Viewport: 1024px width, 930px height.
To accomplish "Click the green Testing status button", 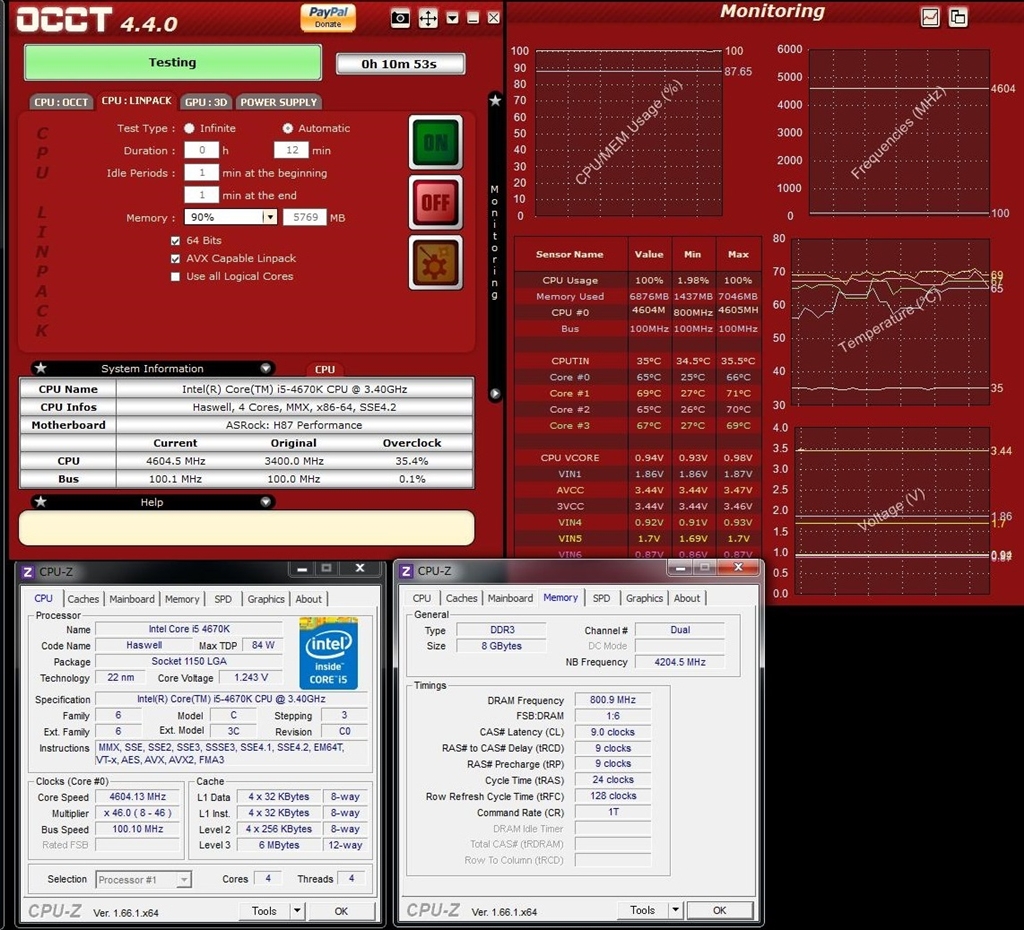I will (172, 63).
